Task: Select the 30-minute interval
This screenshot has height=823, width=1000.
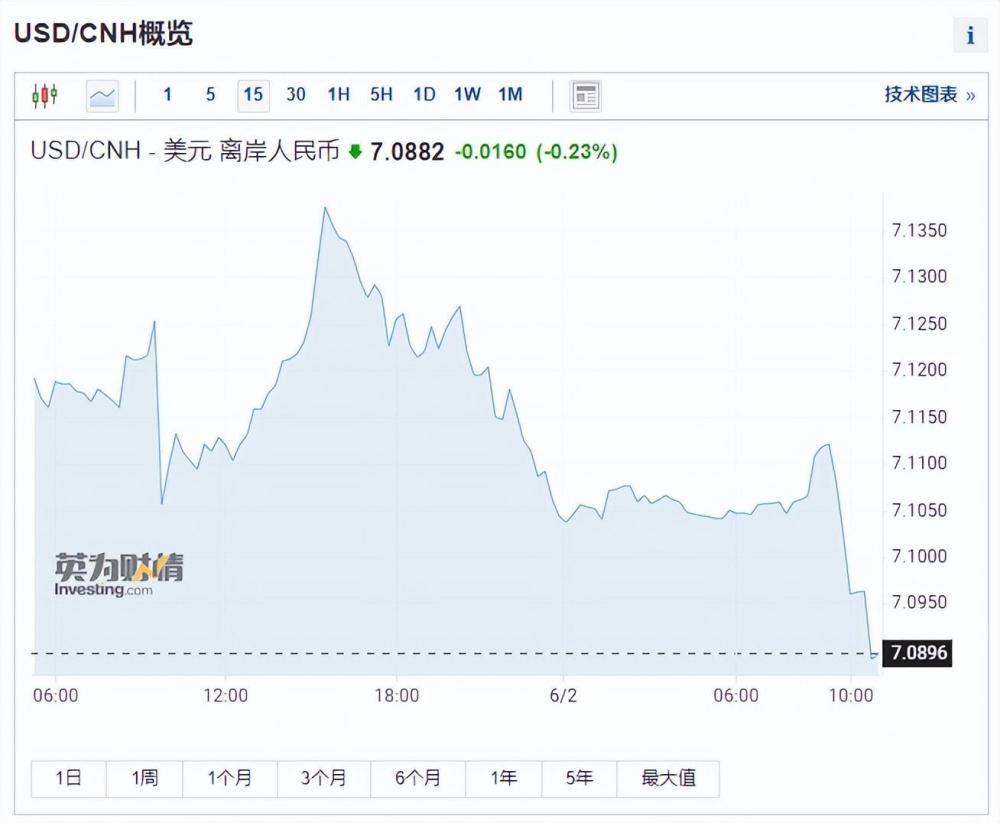Action: [296, 95]
